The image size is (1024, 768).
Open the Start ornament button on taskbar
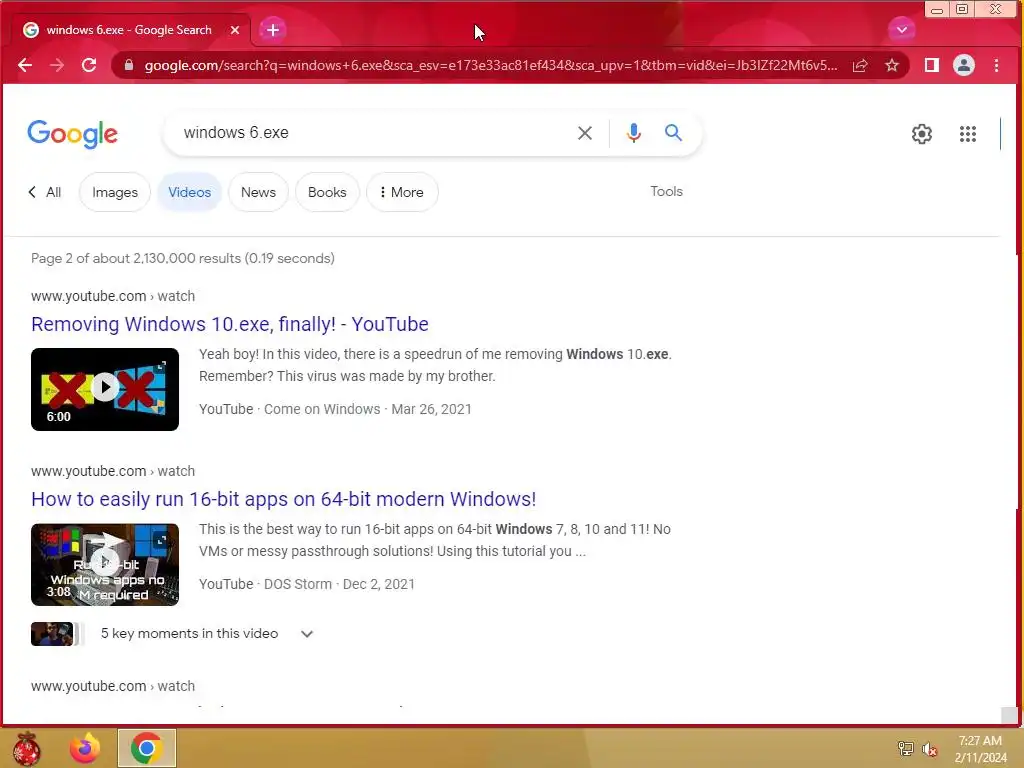tap(26, 748)
